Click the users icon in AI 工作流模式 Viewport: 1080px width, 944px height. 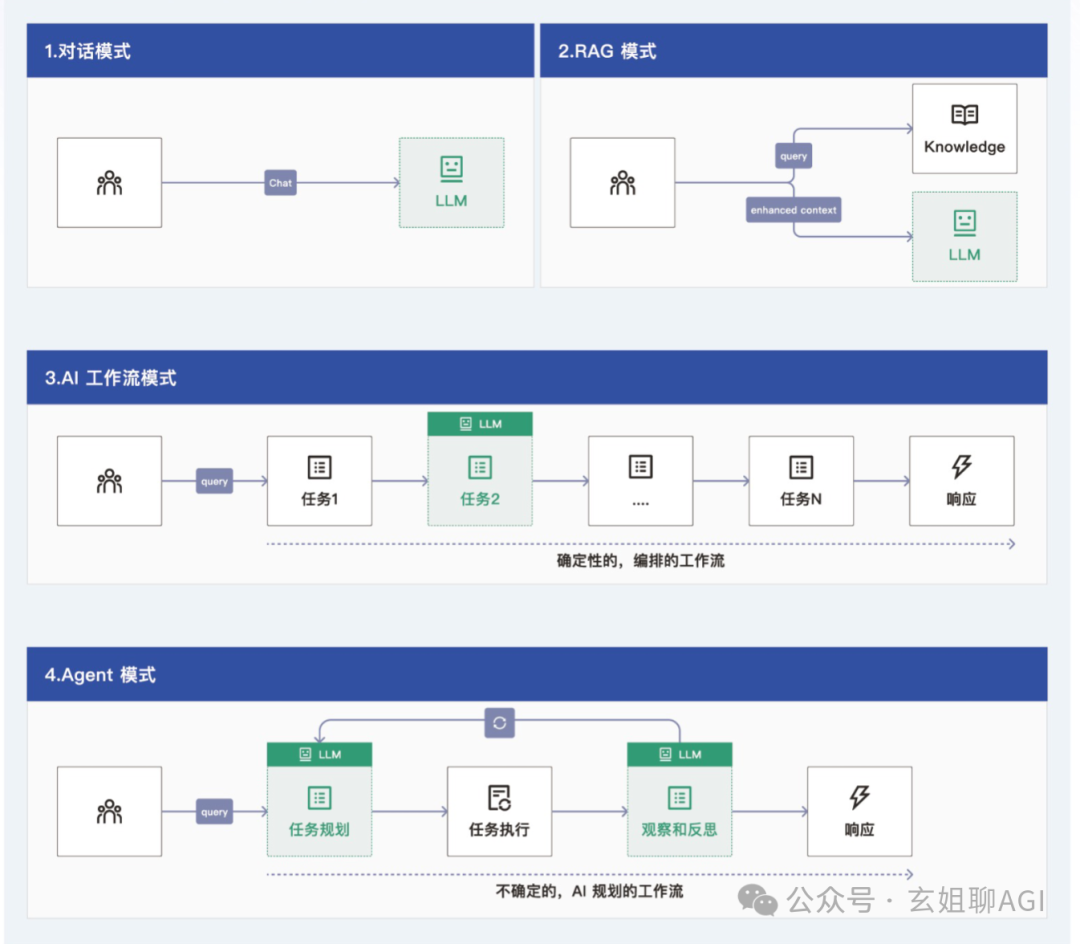click(x=110, y=481)
